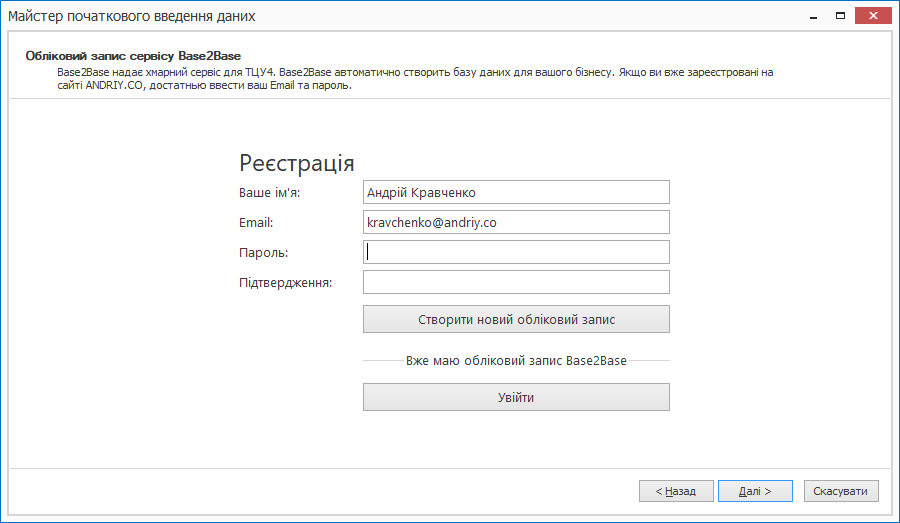The width and height of the screenshot is (900, 523).
Task: Go back with the '< Назад' button
Action: tap(676, 491)
